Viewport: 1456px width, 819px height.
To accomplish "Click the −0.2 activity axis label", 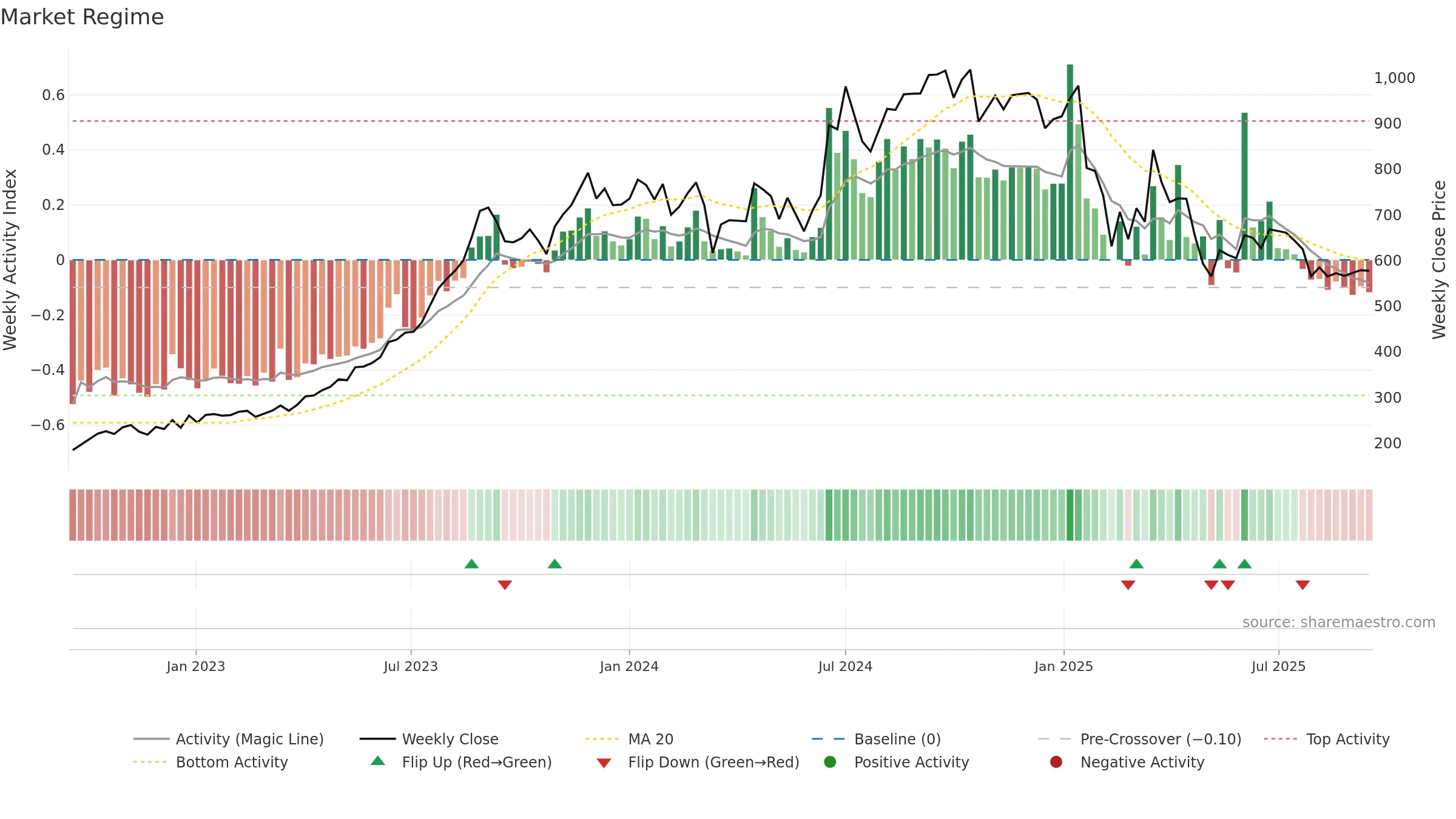I will (48, 315).
